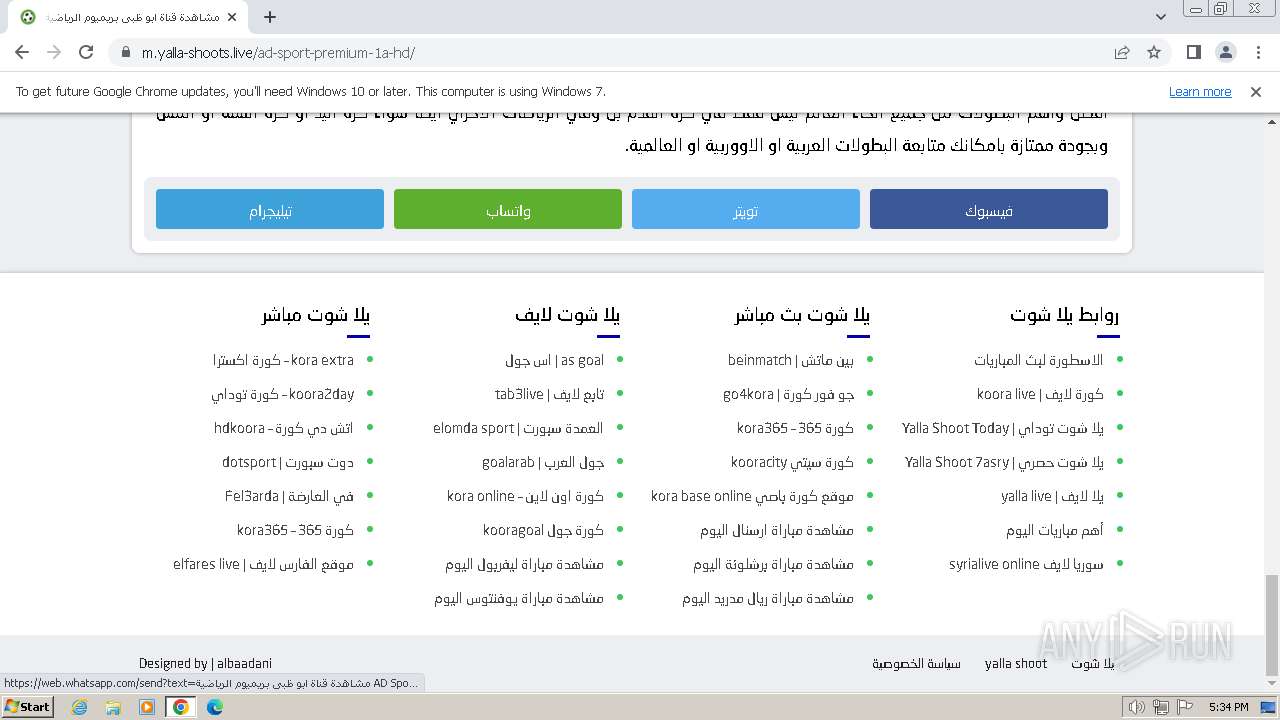
Task: Open the مشاهدة مباراة ريال مدريد اليوم link
Action: [x=768, y=598]
